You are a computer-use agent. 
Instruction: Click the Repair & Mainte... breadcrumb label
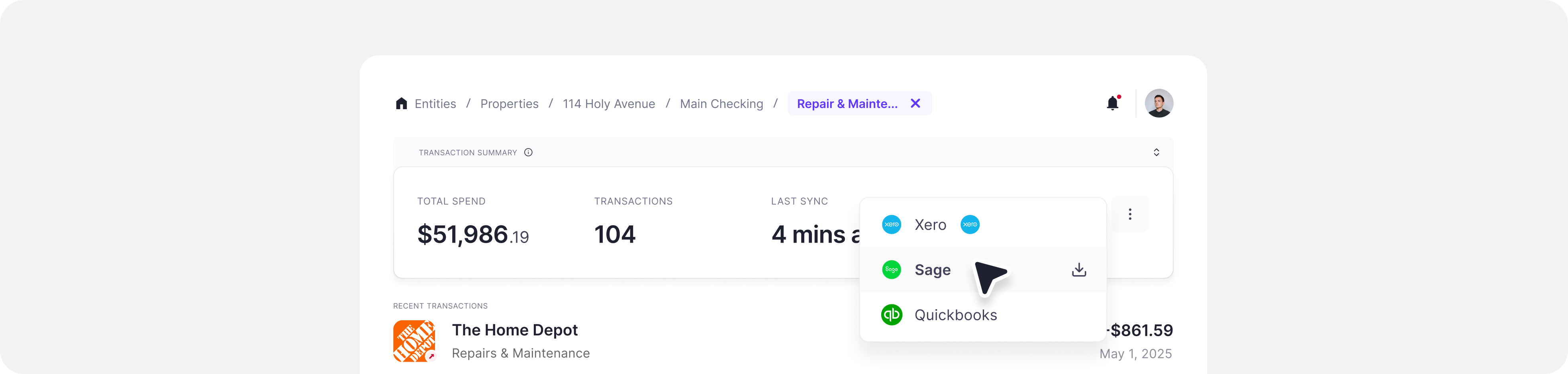(x=847, y=104)
